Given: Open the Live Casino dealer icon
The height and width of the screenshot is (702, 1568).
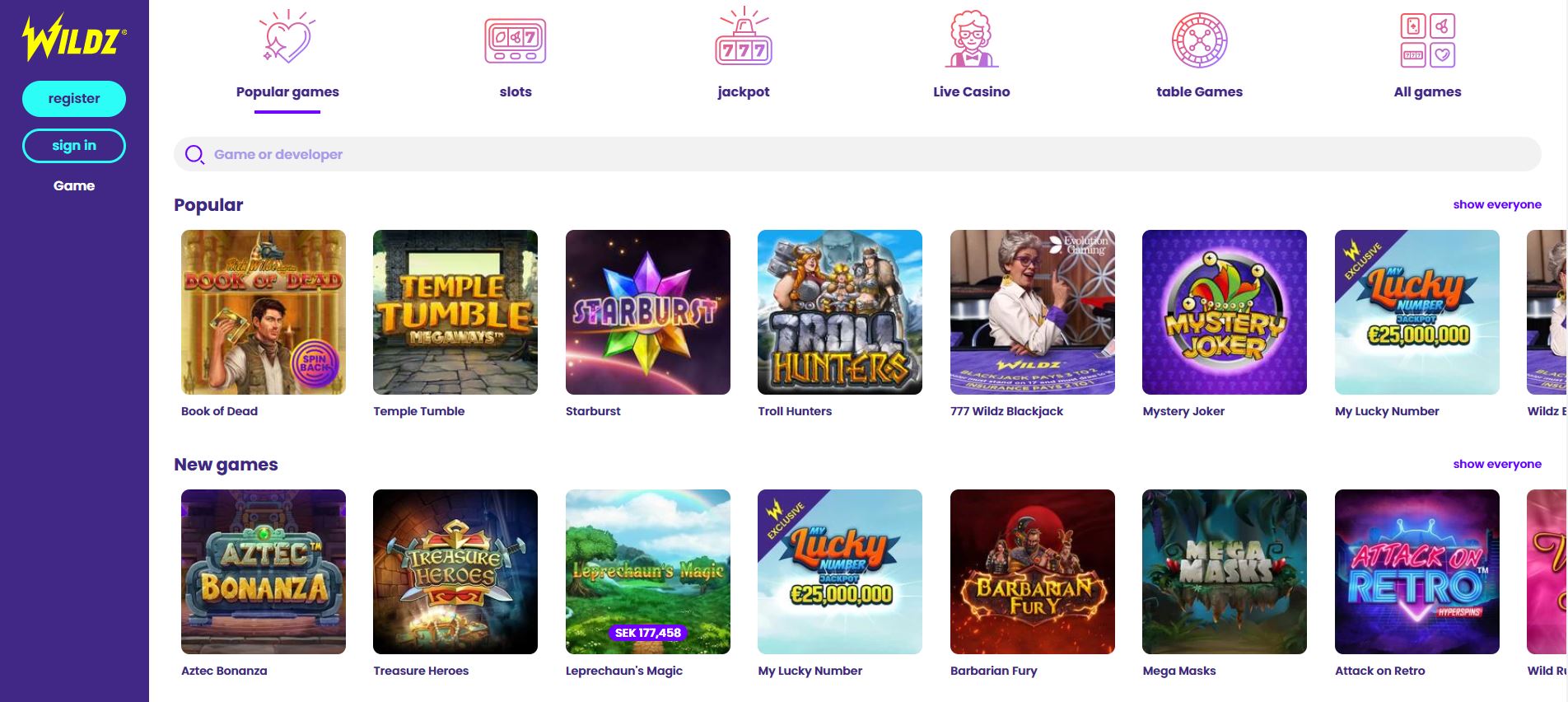Looking at the screenshot, I should [972, 39].
